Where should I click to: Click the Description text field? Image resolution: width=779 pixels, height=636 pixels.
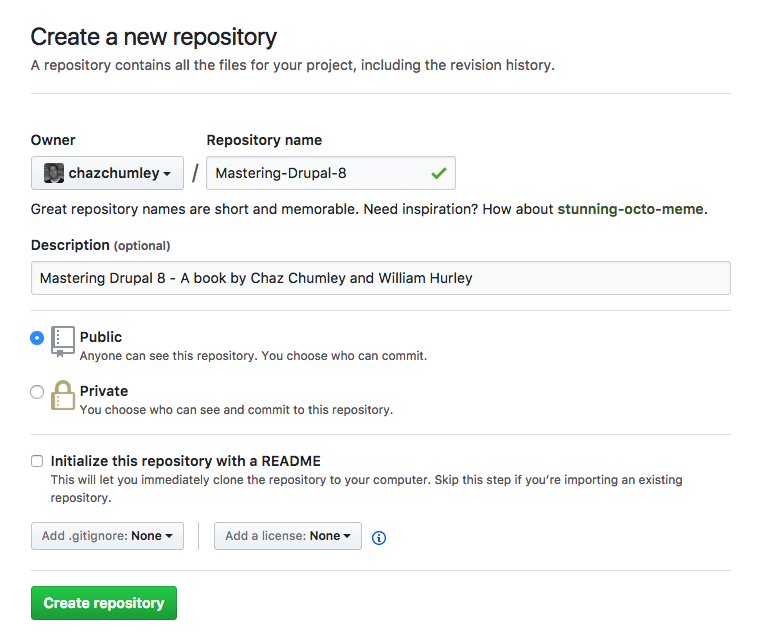380,278
